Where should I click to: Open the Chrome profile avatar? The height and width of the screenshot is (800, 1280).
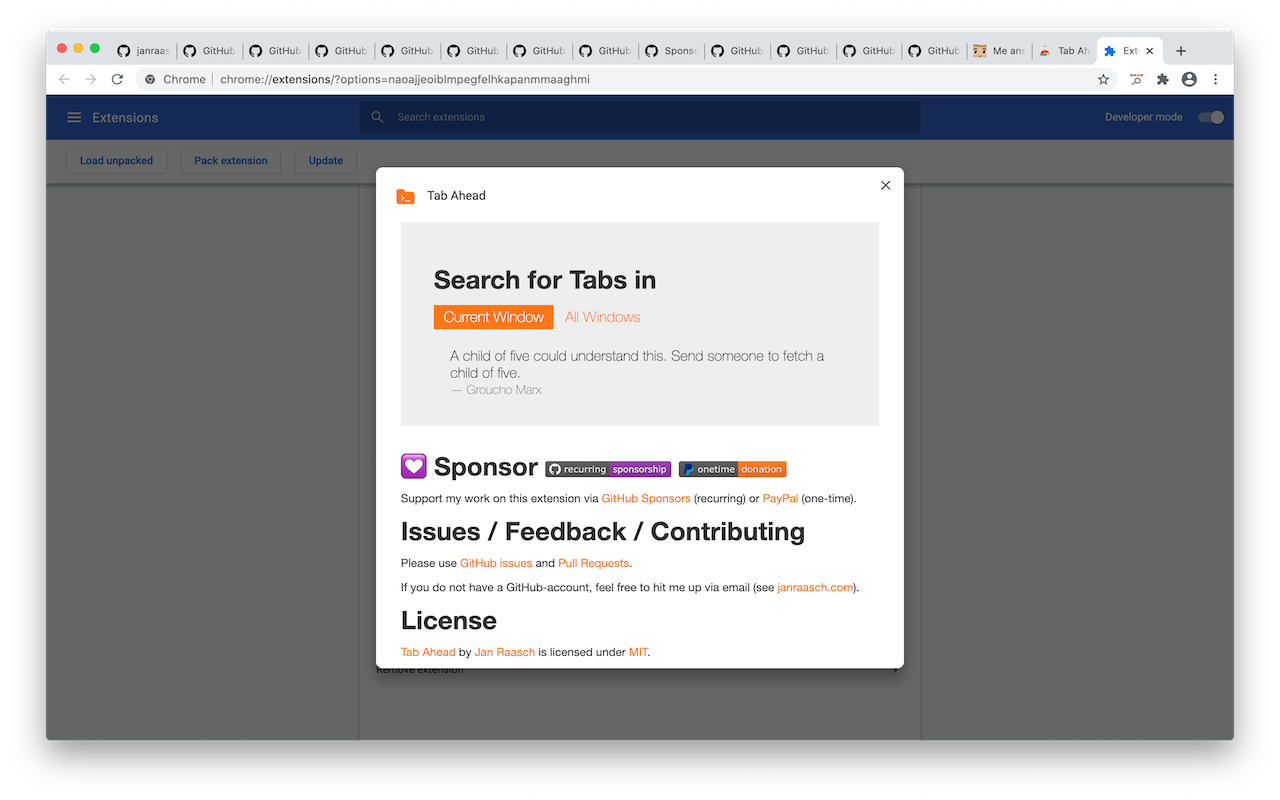tap(1189, 79)
